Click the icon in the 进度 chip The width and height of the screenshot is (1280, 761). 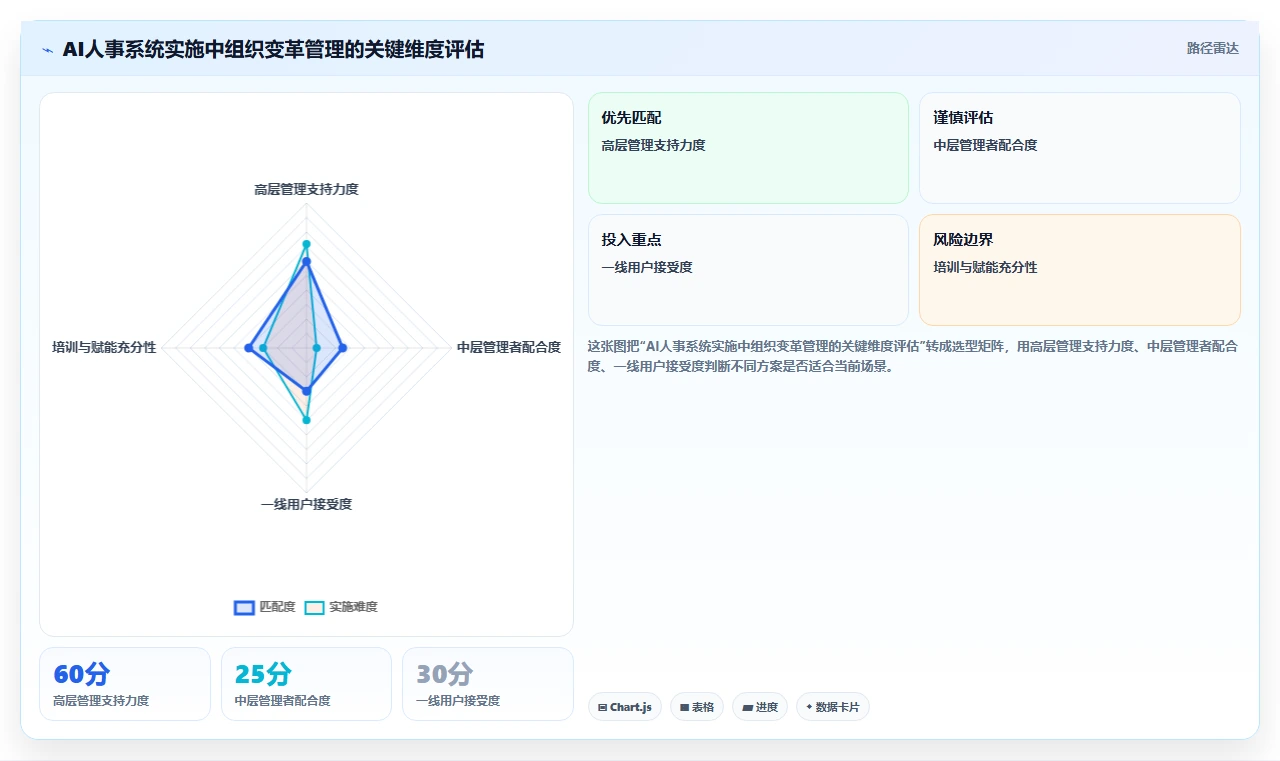[x=747, y=707]
